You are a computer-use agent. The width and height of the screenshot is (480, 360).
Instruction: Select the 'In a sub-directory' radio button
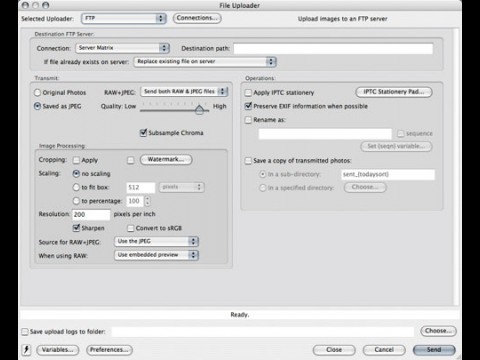263,174
